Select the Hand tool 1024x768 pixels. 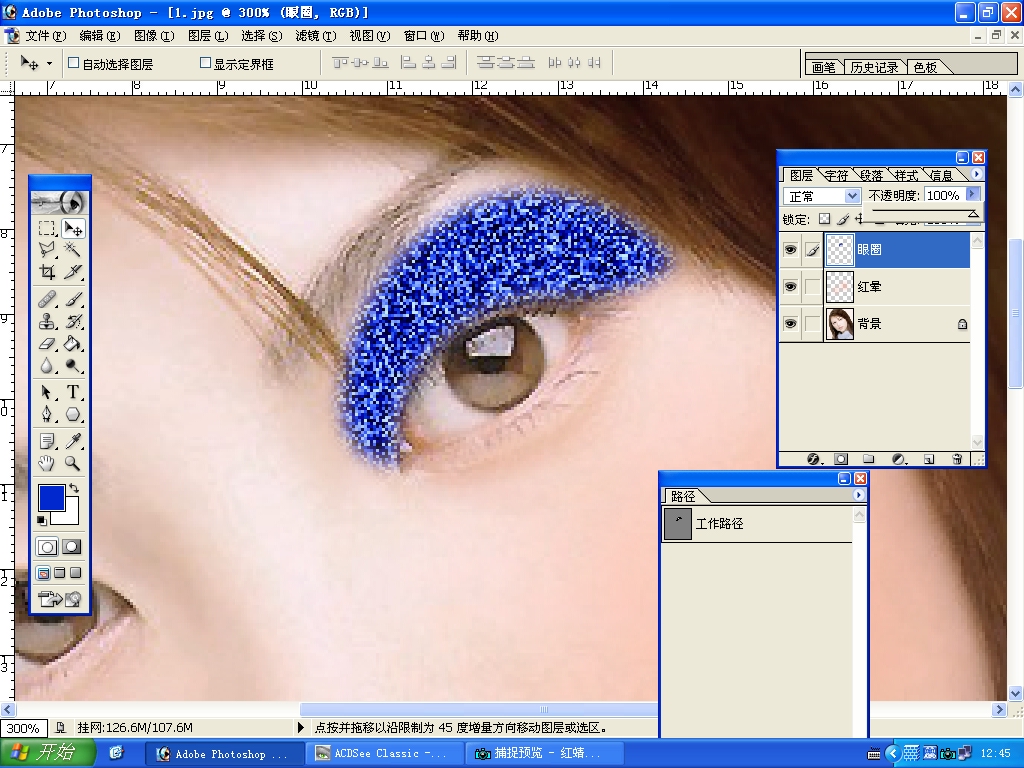(x=47, y=464)
